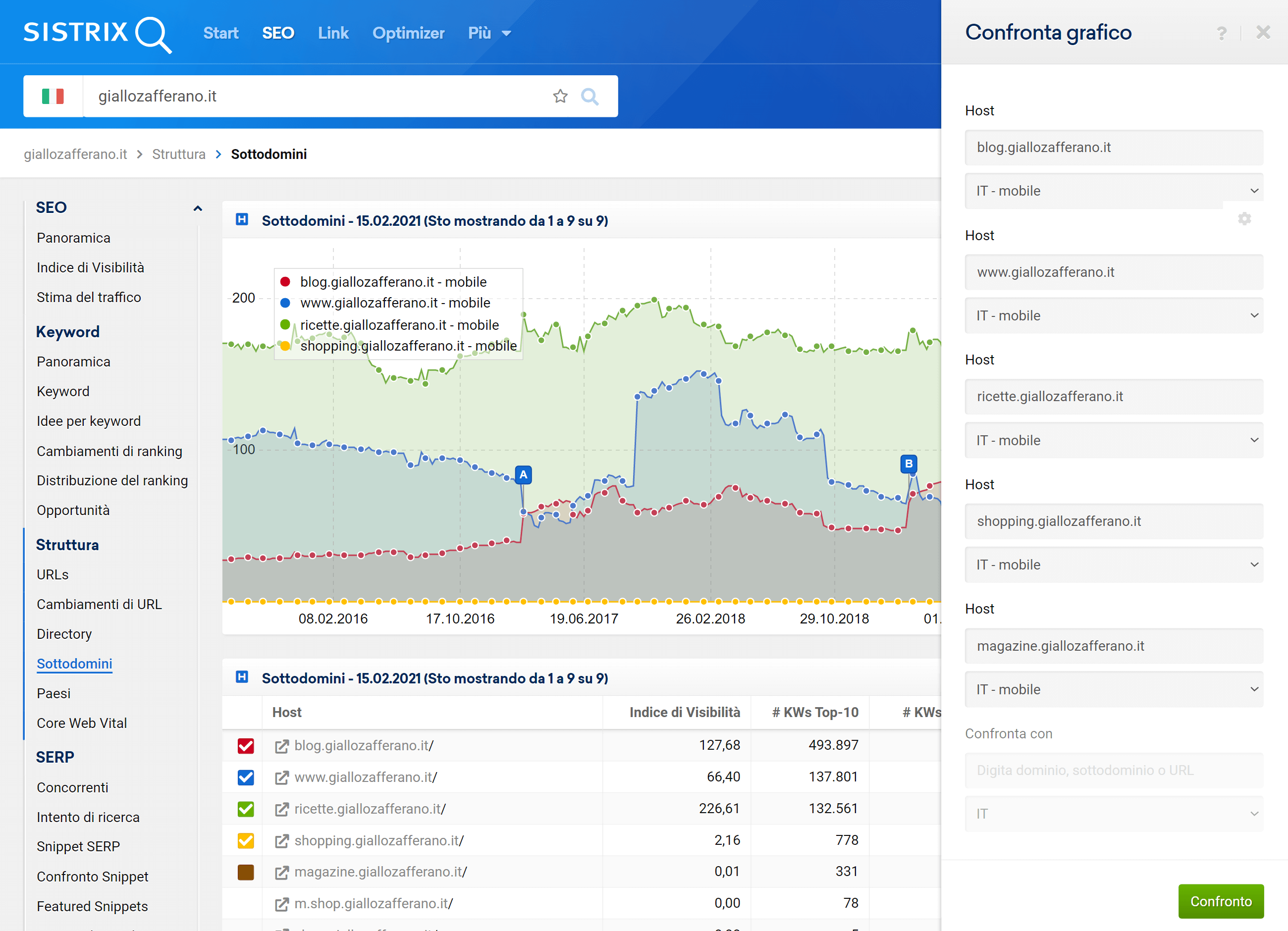This screenshot has height=931, width=1288.
Task: Open magazine.giallozafferano.it external link icon
Action: tap(282, 873)
